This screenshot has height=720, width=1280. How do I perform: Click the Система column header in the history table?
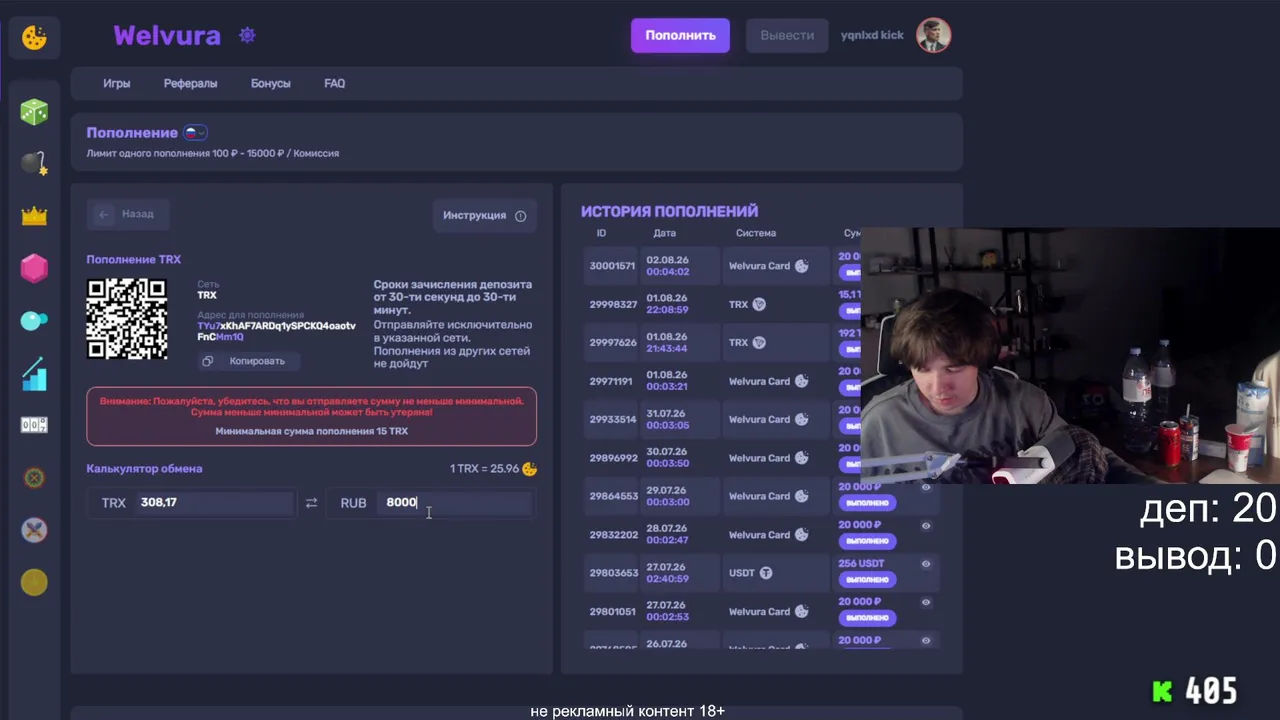(x=756, y=233)
